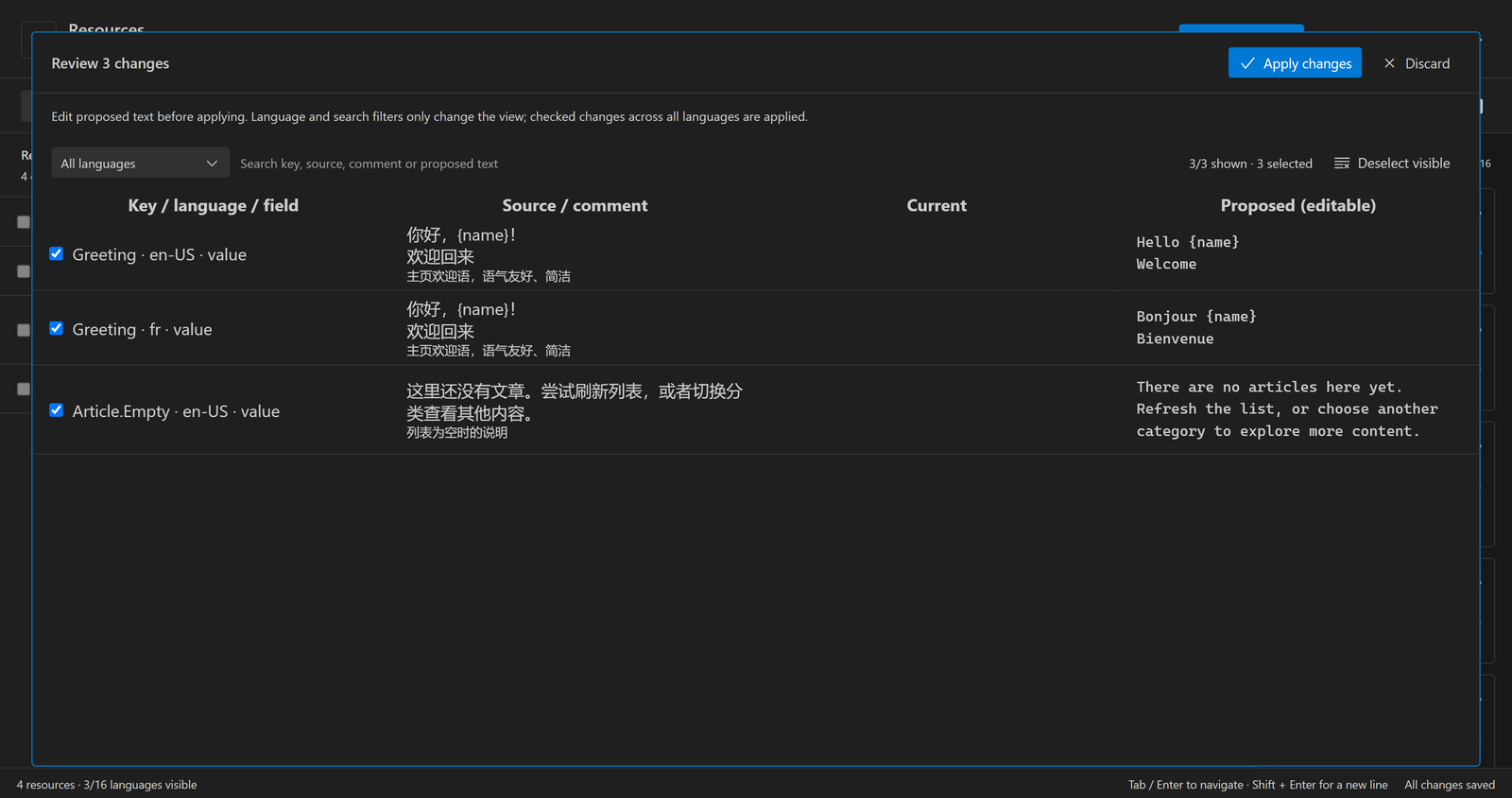Click the 'Proposed (editable)' column header
The height and width of the screenshot is (798, 1512).
pyautogui.click(x=1297, y=205)
